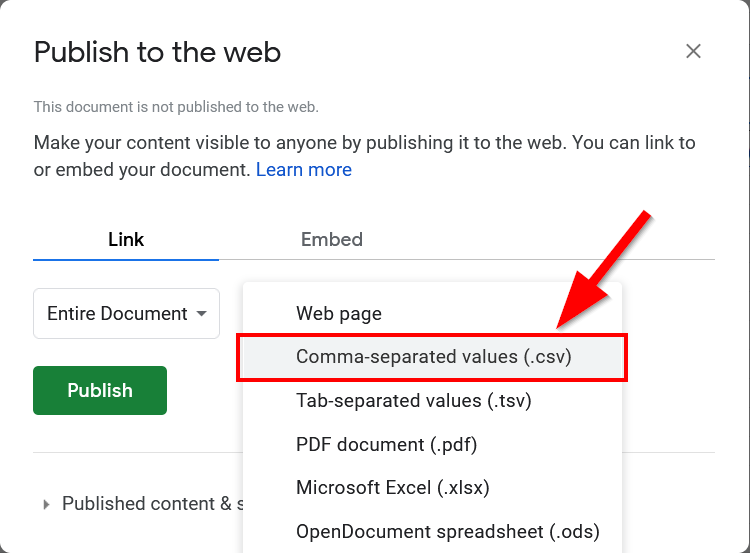The width and height of the screenshot is (750, 553).
Task: Click the Published content & settings label
Action: coord(146,504)
